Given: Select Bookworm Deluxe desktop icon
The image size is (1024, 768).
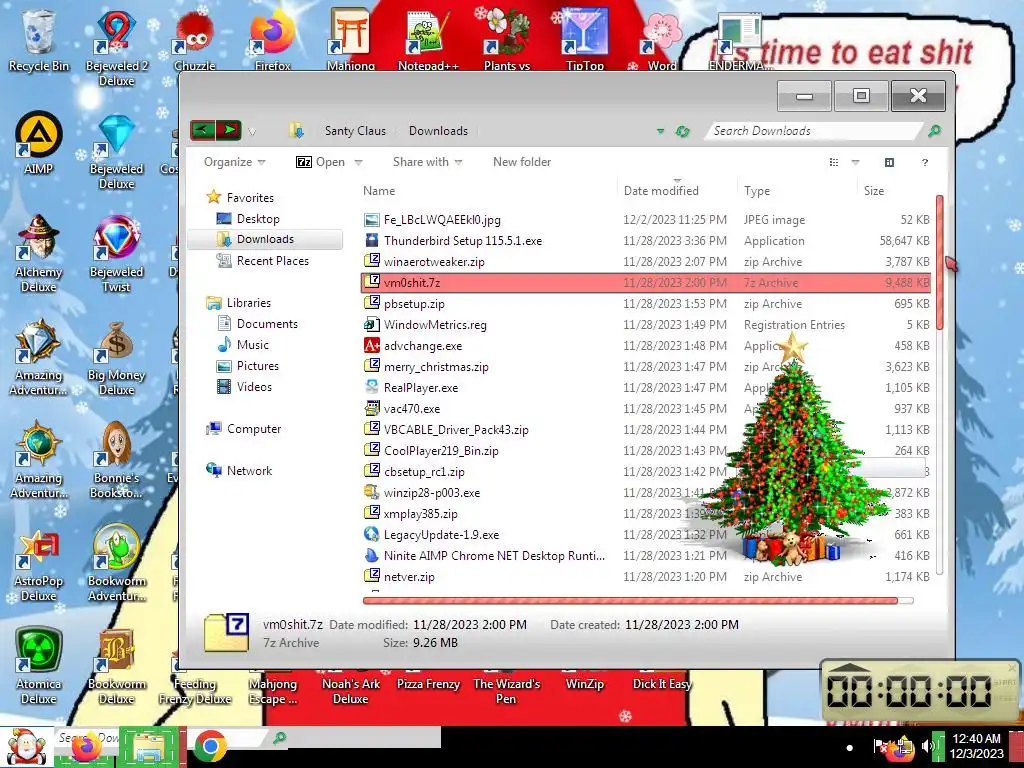Looking at the screenshot, I should click(117, 666).
